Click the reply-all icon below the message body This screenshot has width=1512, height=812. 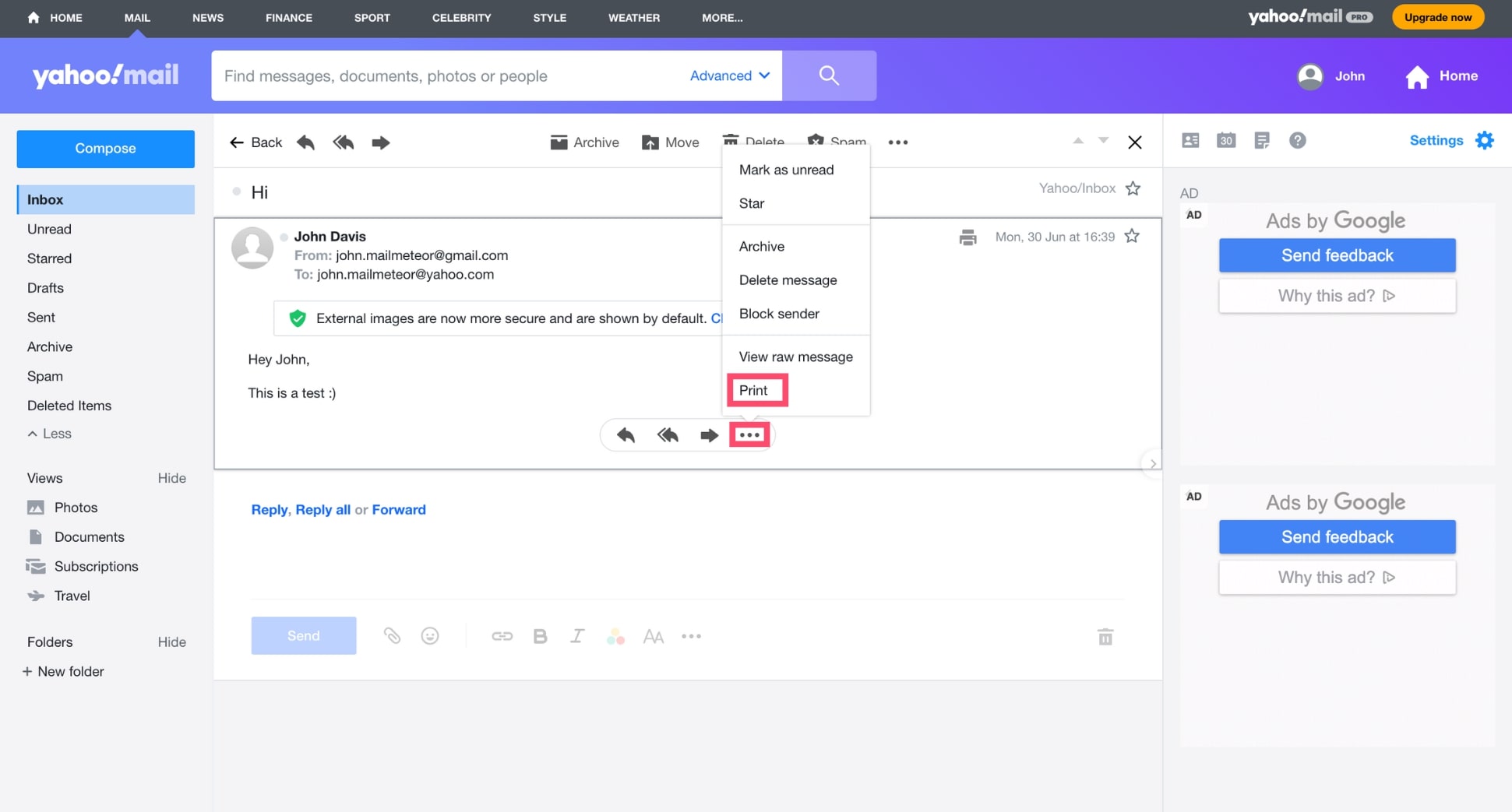click(x=668, y=435)
